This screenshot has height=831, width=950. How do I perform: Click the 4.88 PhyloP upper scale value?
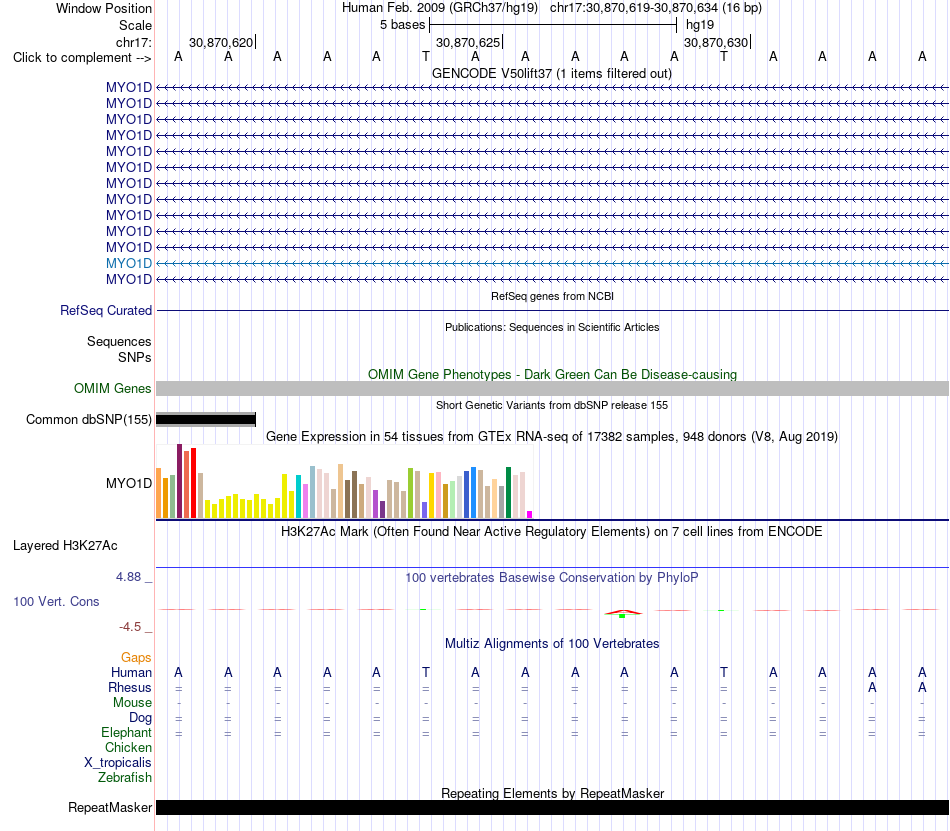pyautogui.click(x=128, y=577)
